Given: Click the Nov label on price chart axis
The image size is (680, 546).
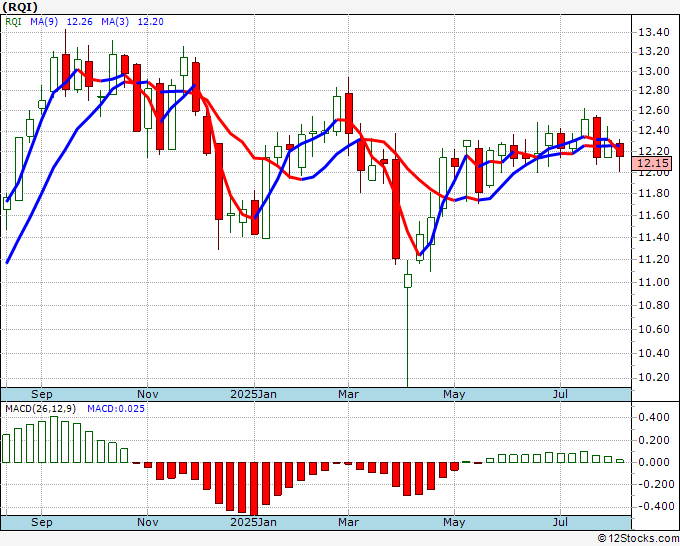Looking at the screenshot, I should pos(147,394).
